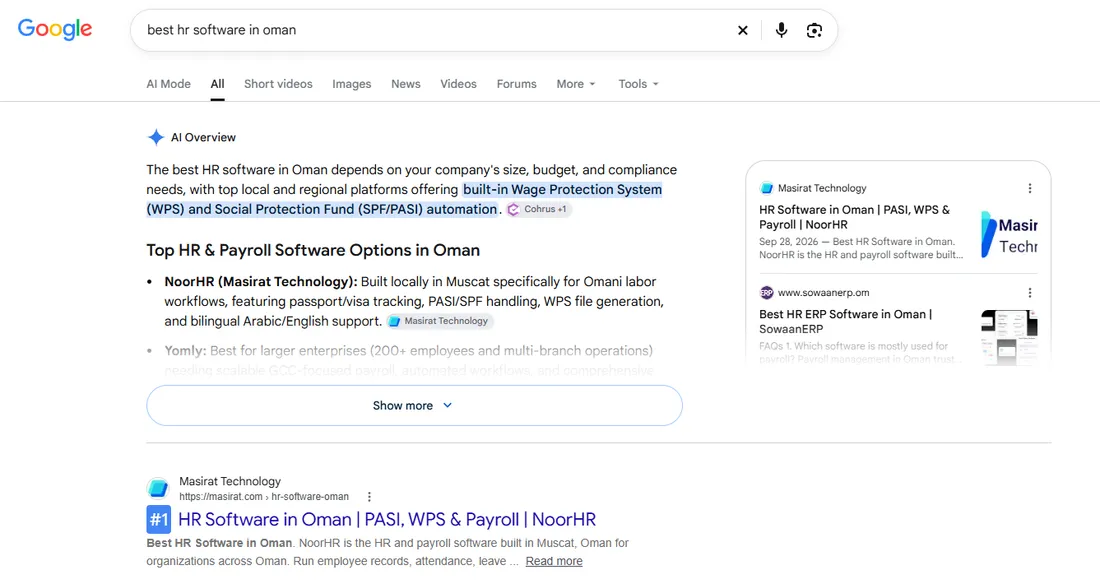The image size is (1100, 583).
Task: Open Masirat Technology logo thumbnail
Action: click(x=1009, y=235)
